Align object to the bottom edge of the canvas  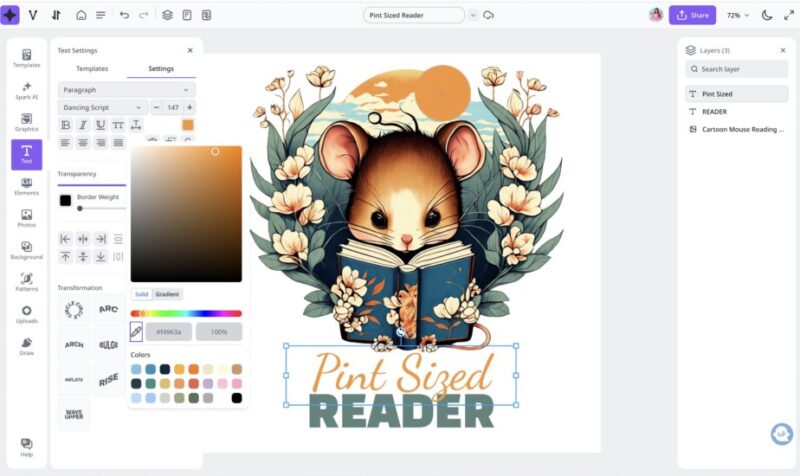point(101,256)
